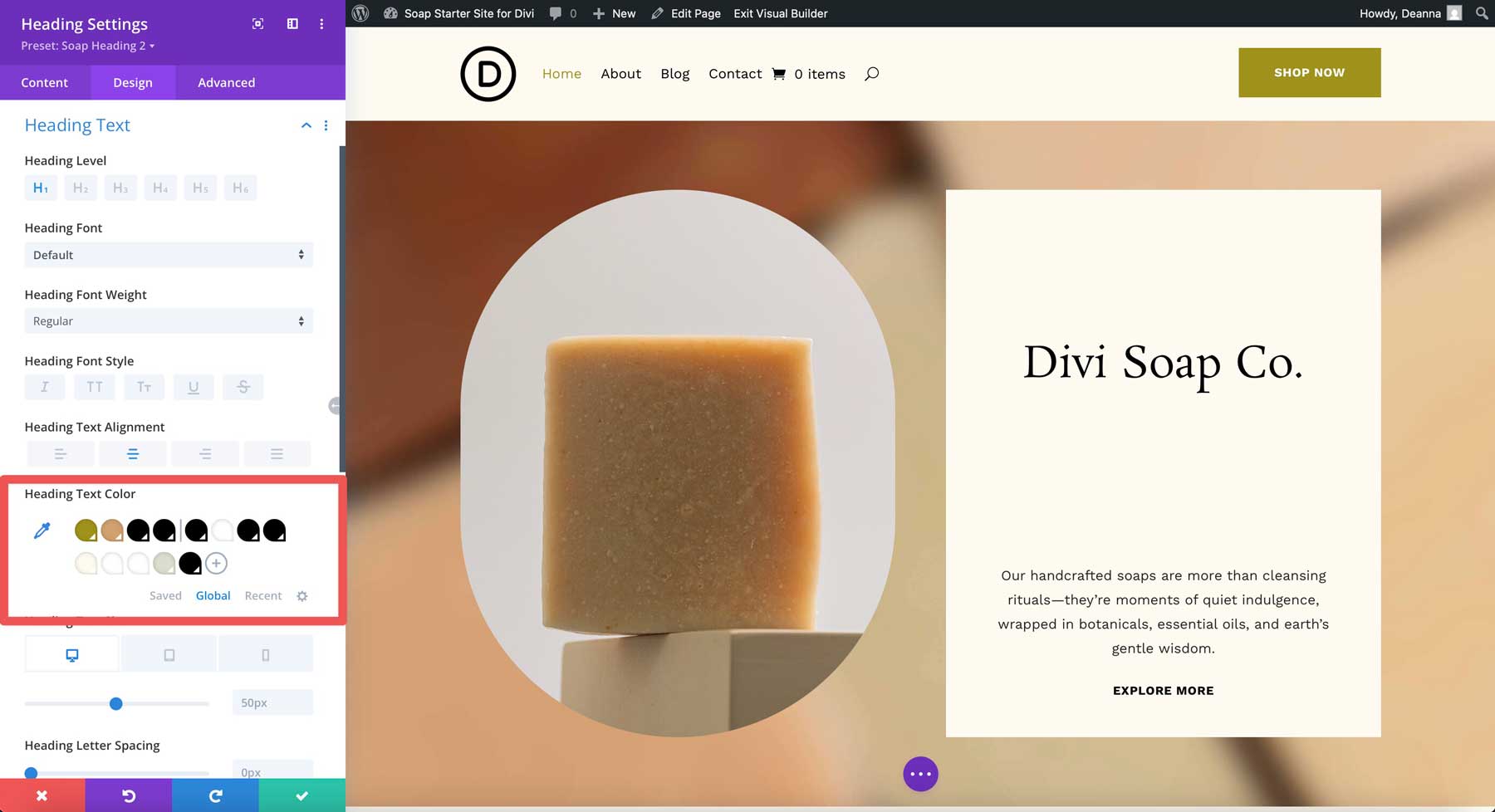Viewport: 1495px width, 812px height.
Task: Undo the last change in settings footer
Action: point(129,795)
